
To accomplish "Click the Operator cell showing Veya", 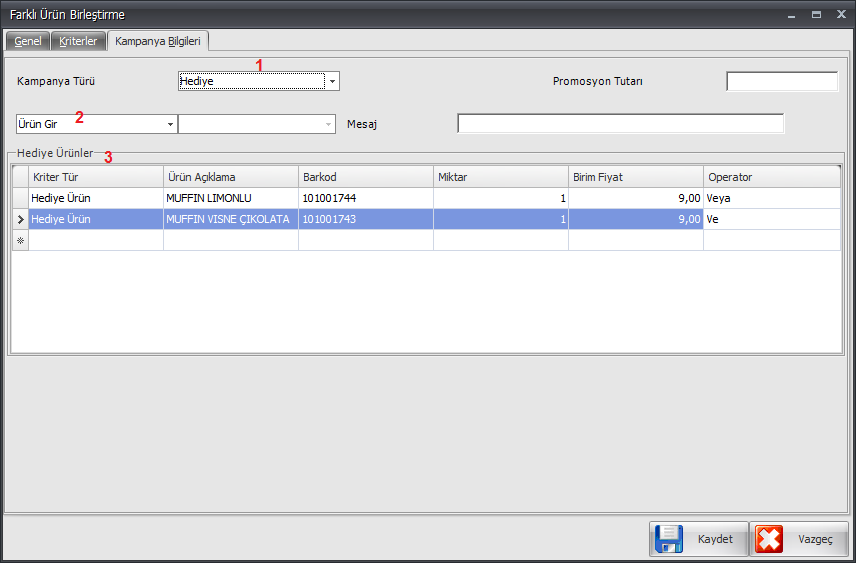I will coord(770,198).
